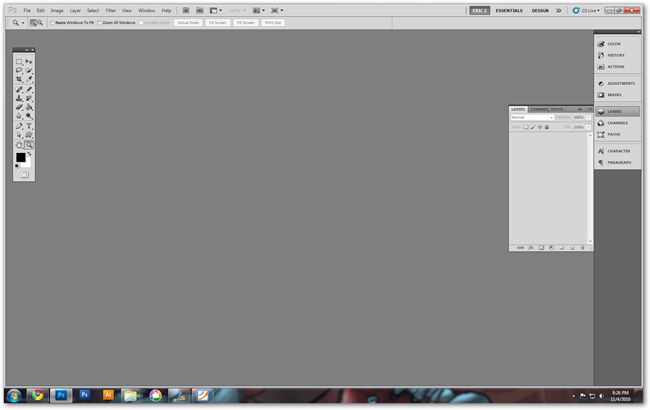The image size is (650, 410).
Task: Click the Print Size button
Action: pyautogui.click(x=273, y=23)
